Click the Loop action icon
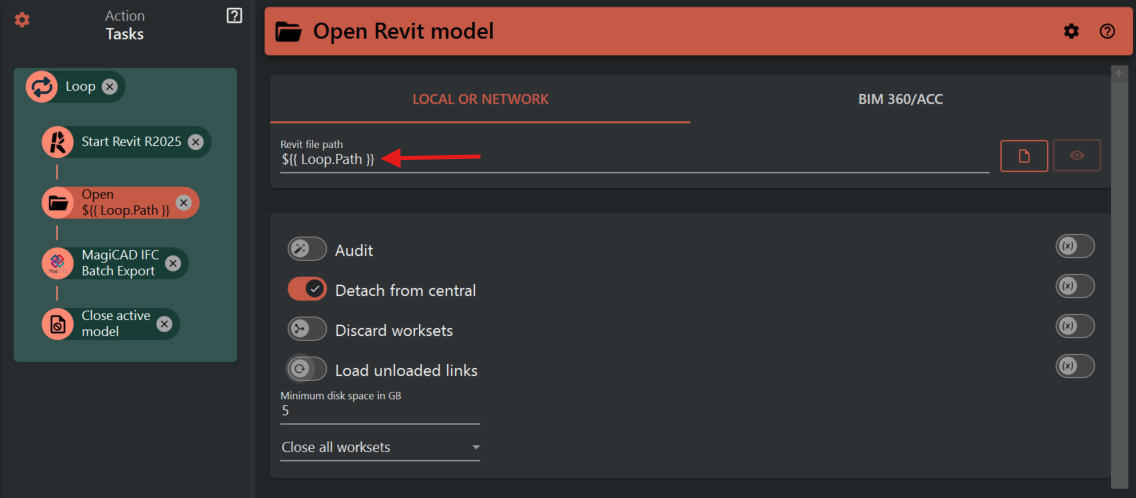 pos(42,87)
